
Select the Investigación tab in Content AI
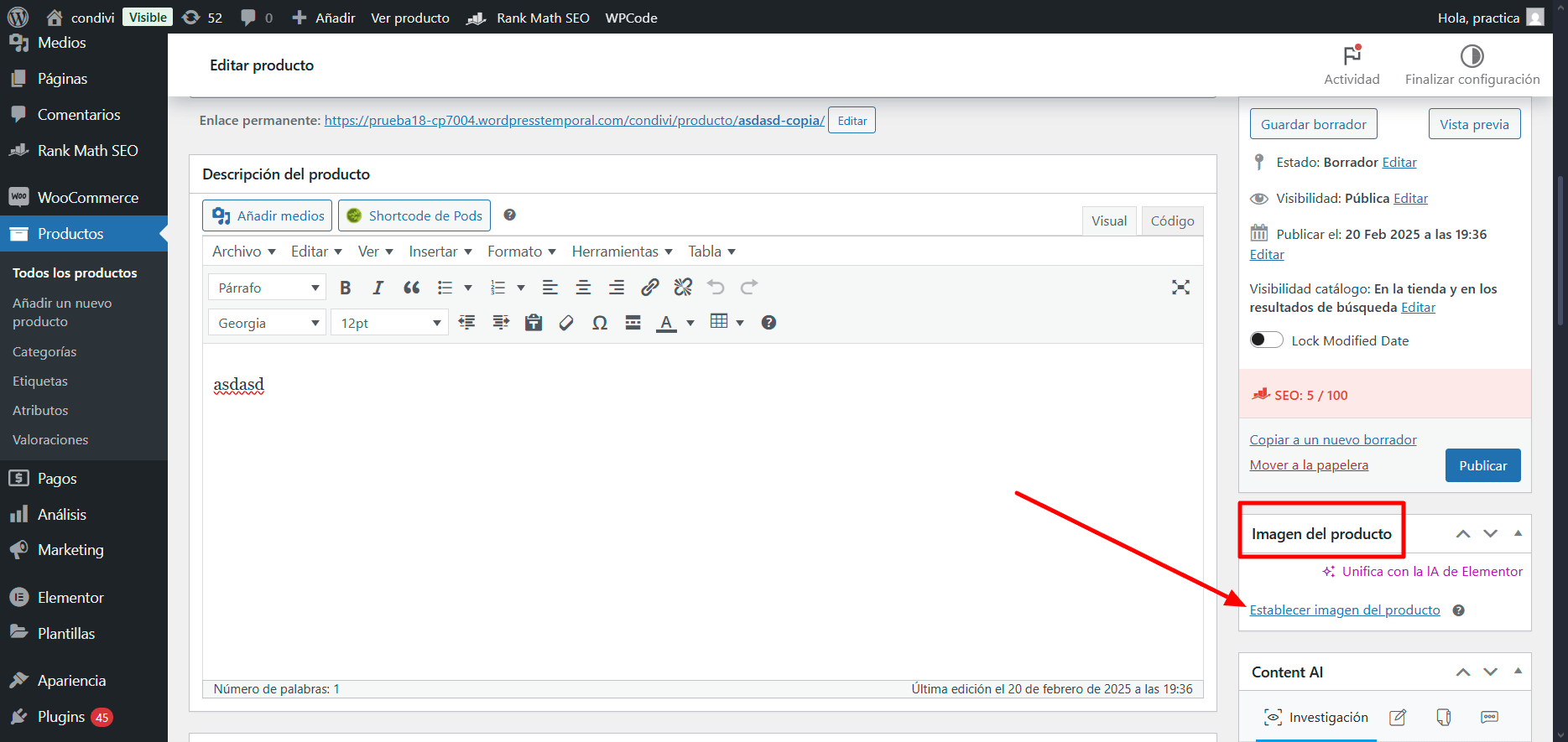[1316, 718]
